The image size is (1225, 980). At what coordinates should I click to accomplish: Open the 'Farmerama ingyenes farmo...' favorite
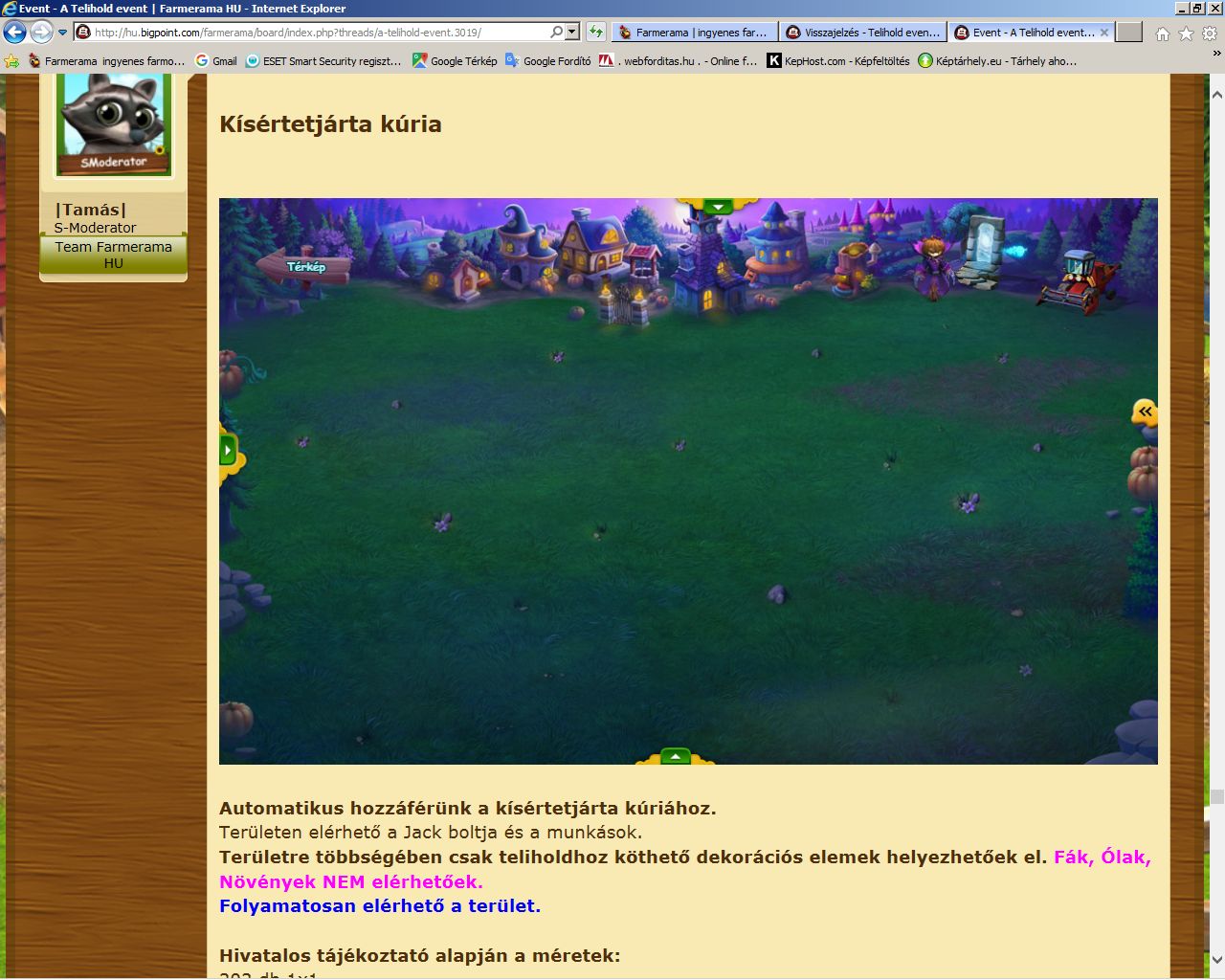click(106, 60)
